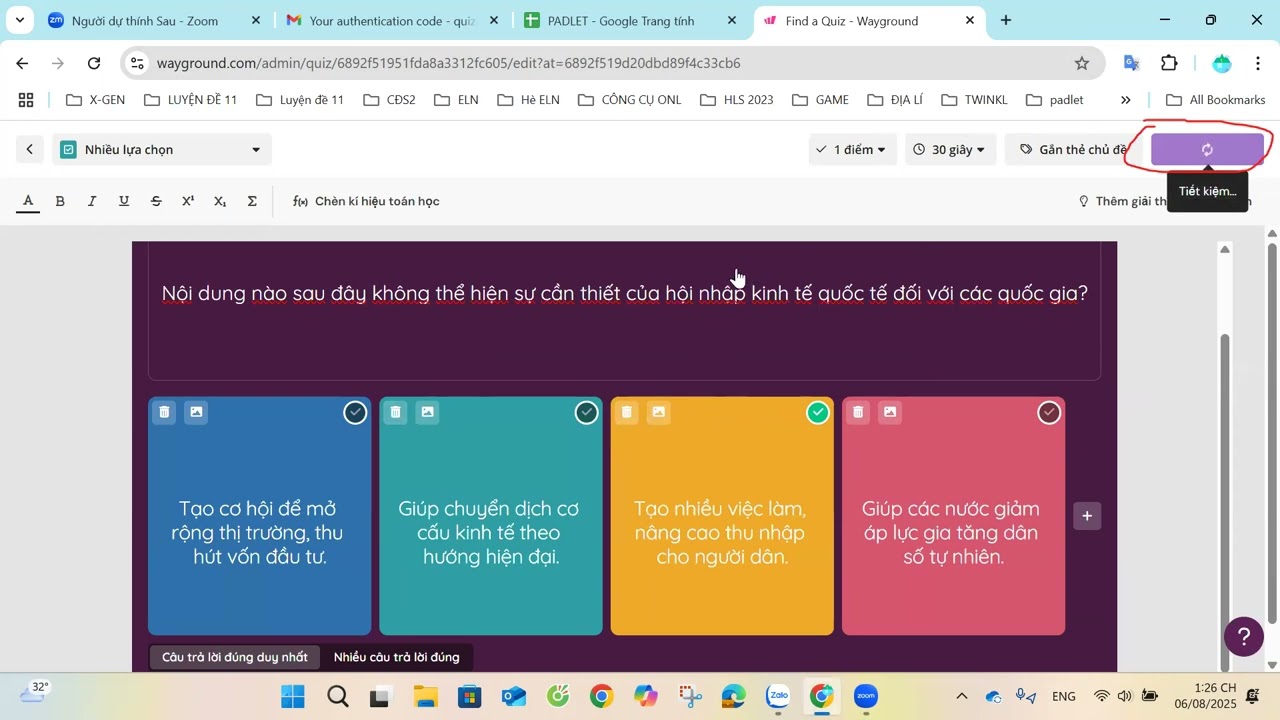This screenshot has height=720, width=1280.
Task: Open the '30 giây' time dropdown
Action: (949, 150)
